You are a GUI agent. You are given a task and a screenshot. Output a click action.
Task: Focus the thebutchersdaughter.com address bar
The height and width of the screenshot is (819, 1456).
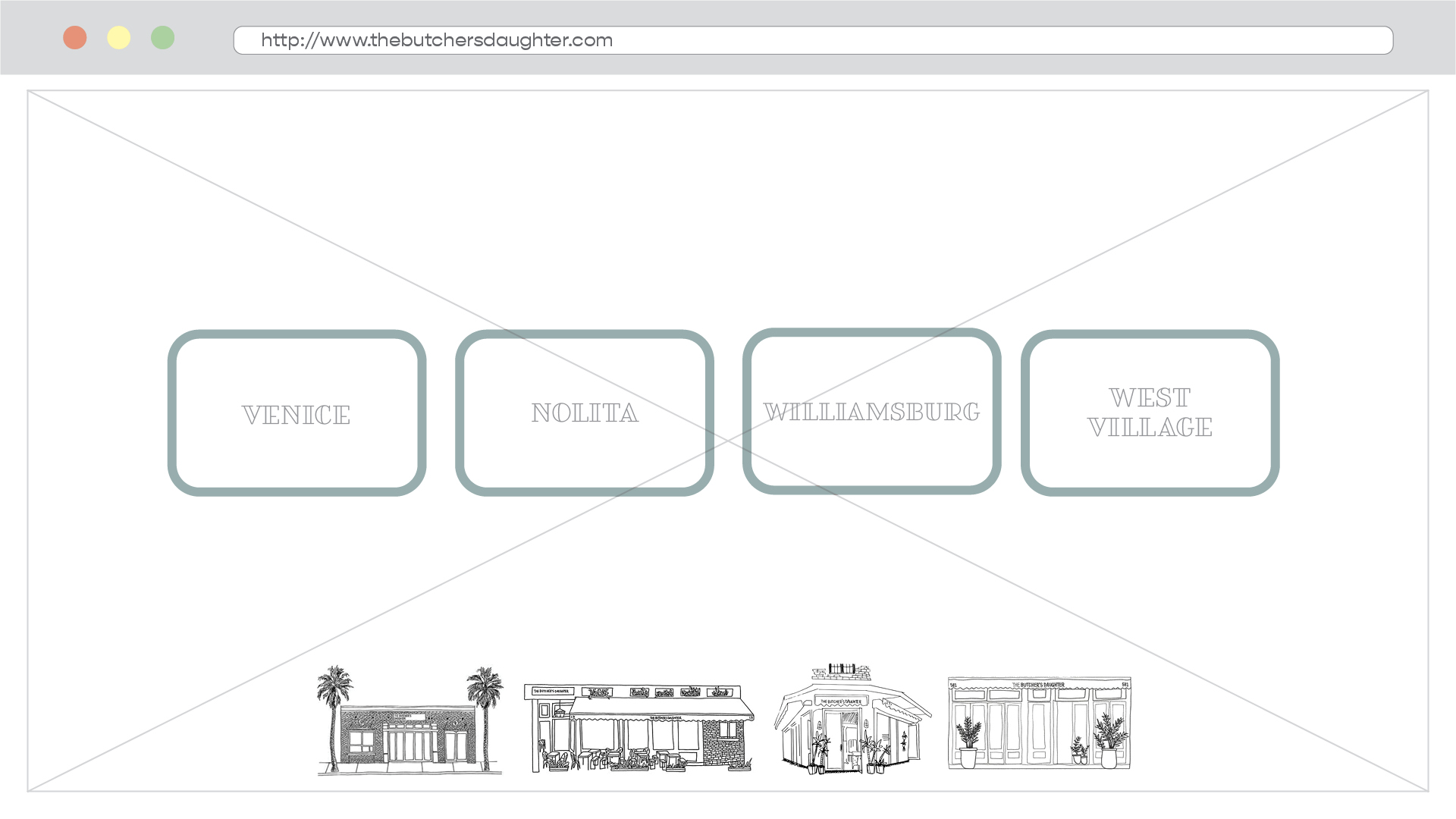coord(813,40)
